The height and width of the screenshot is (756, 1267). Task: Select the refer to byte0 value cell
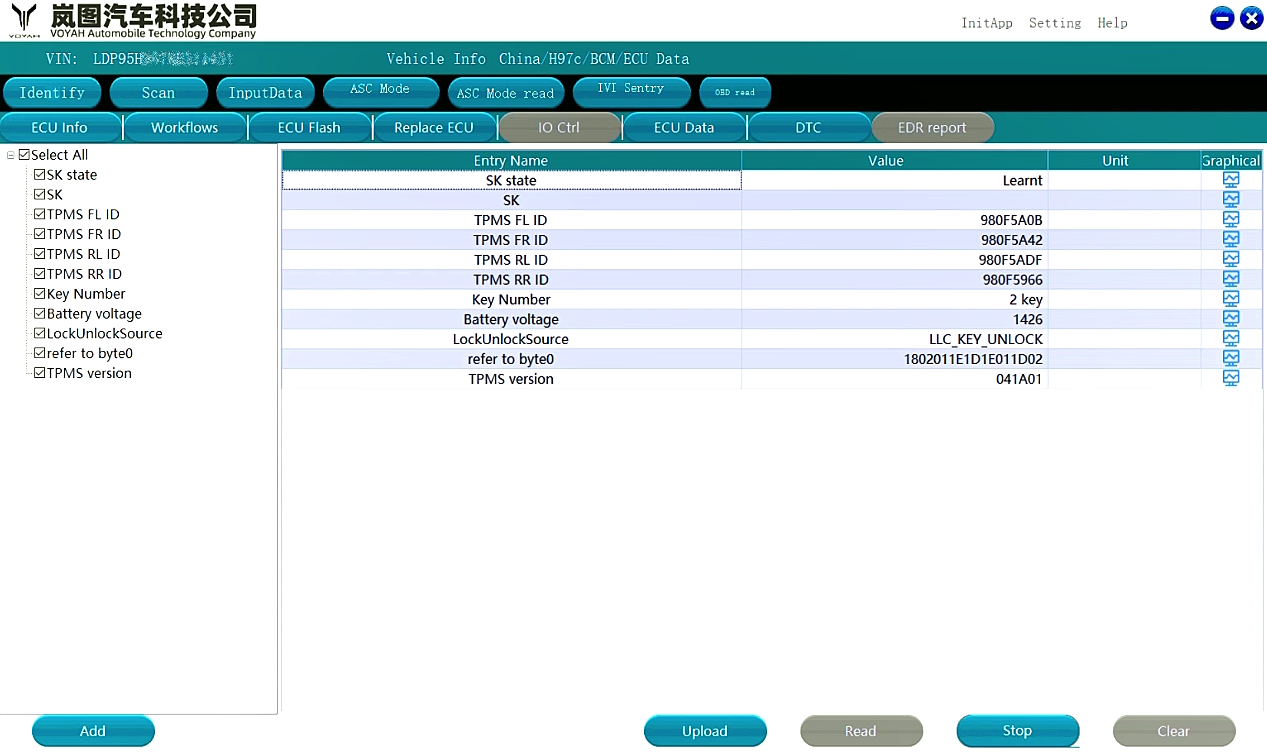tap(894, 359)
